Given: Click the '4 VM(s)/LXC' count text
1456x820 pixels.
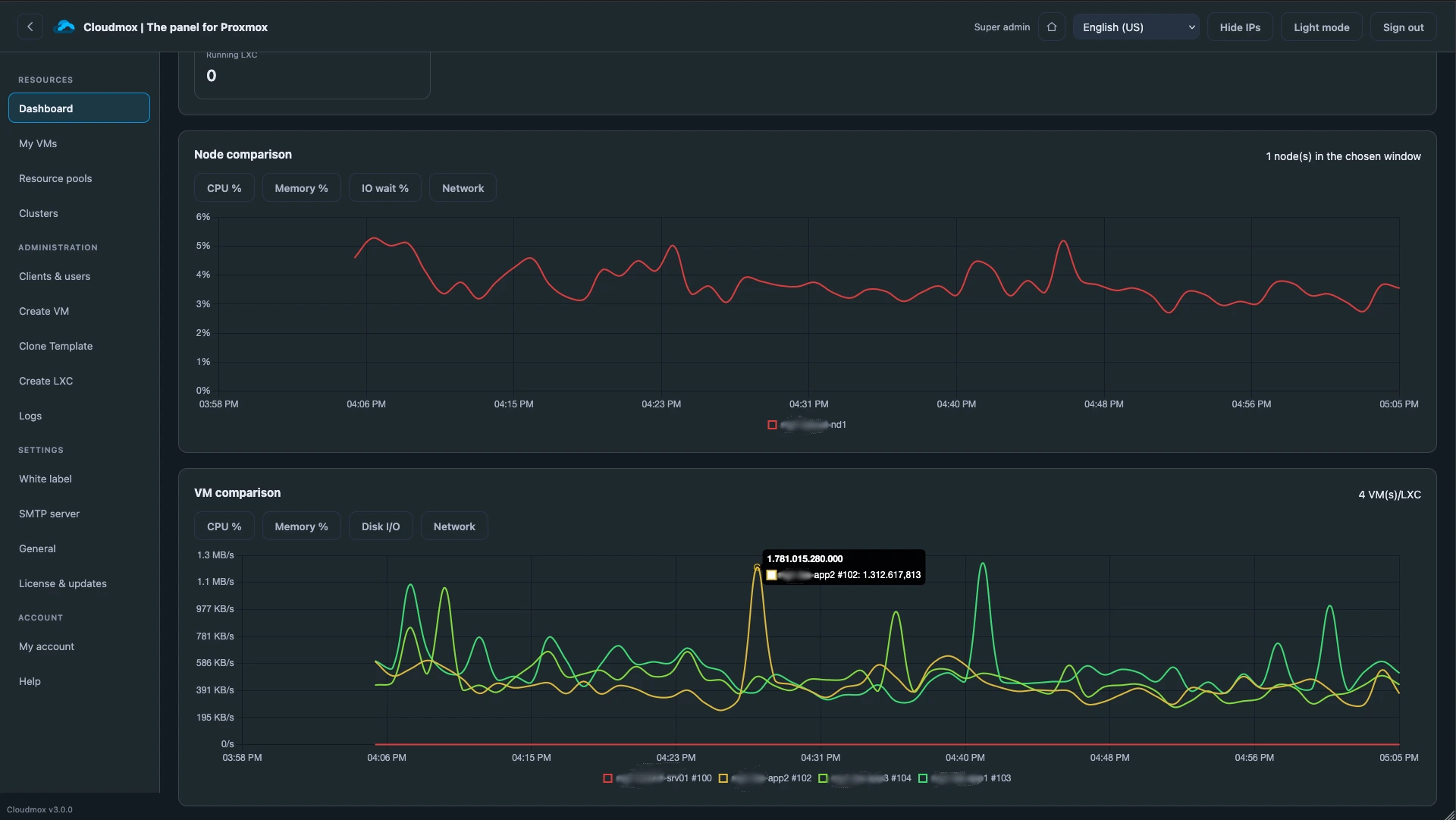Looking at the screenshot, I should [x=1389, y=495].
